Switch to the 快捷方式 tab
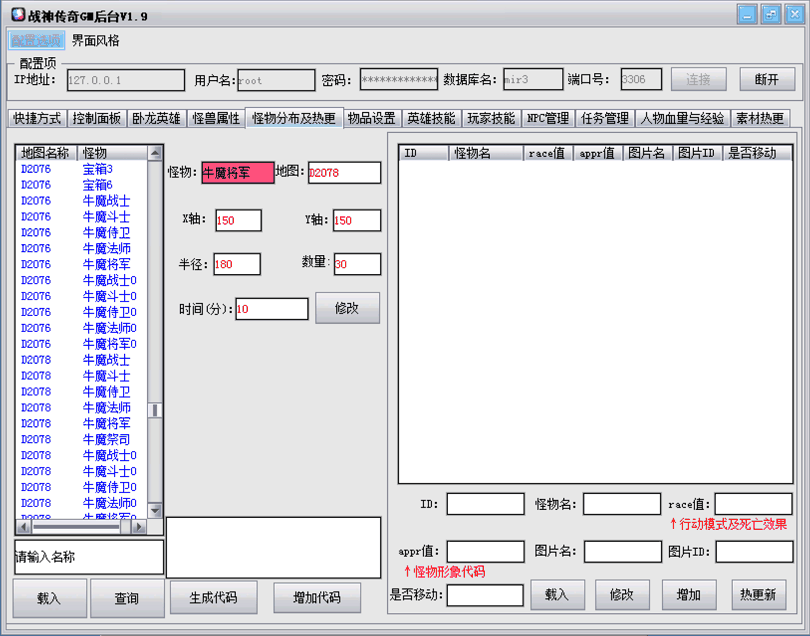Viewport: 810px width, 636px height. click(37, 118)
